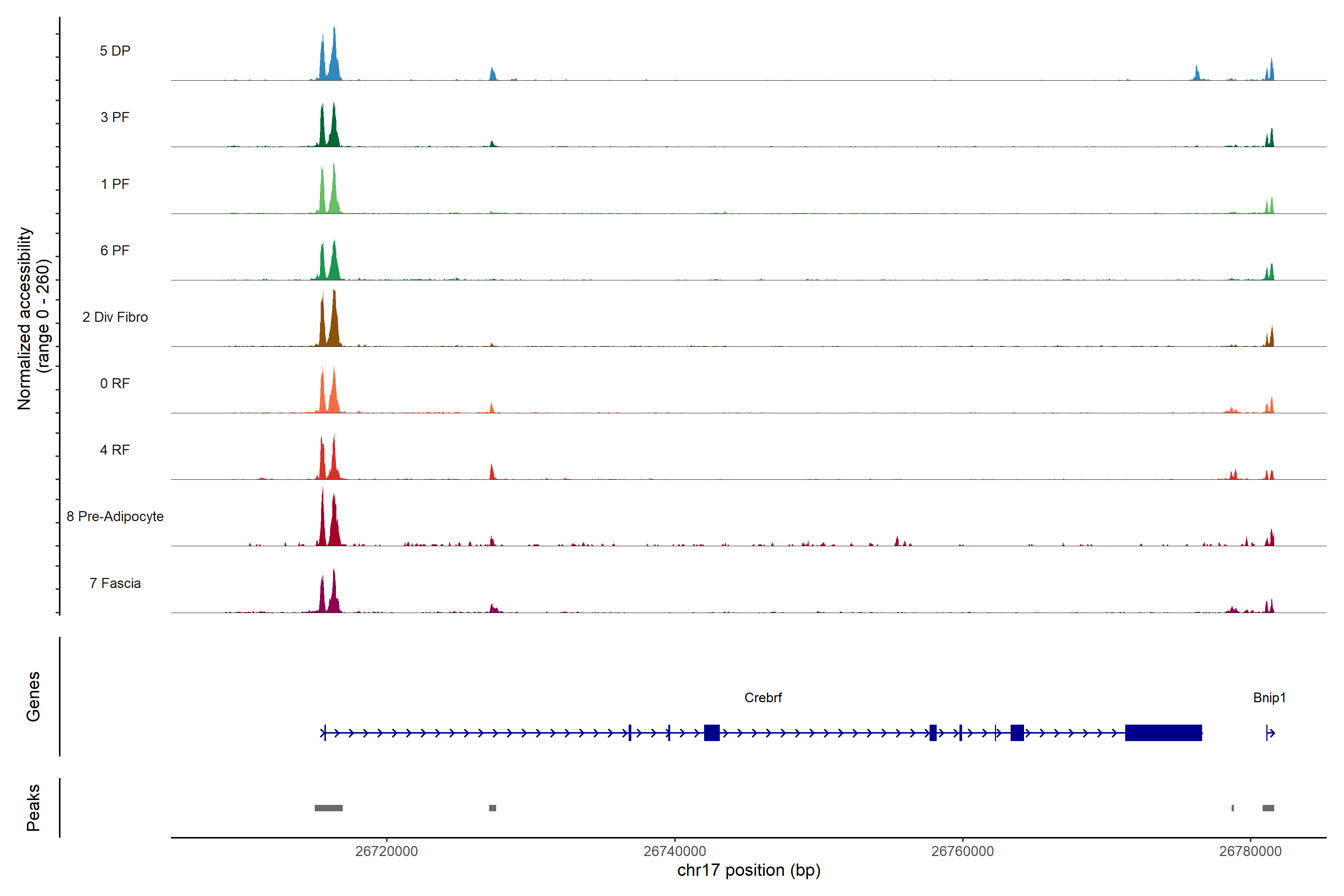Click the 5 DP track label
Screen dimensions: 1344x896
[x=115, y=51]
